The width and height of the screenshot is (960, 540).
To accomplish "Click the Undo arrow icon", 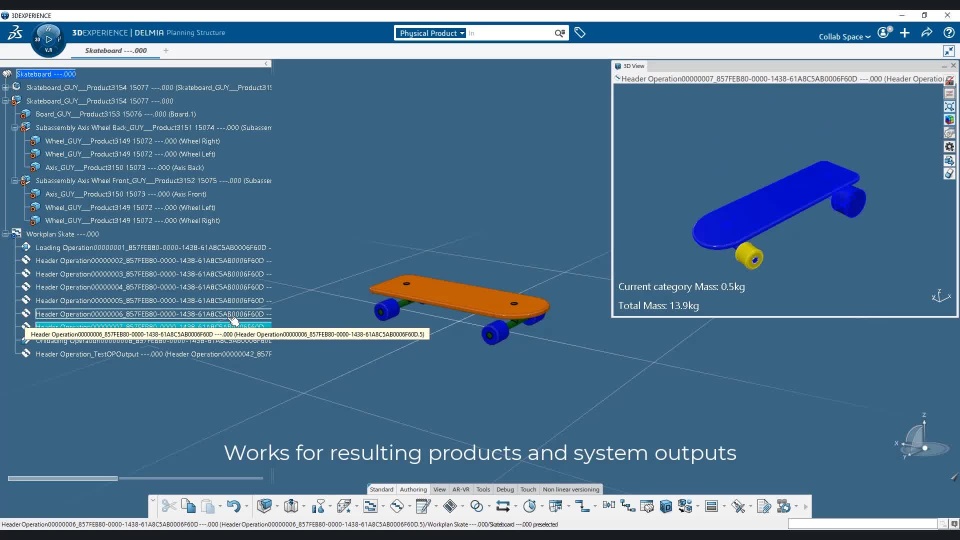I will (233, 506).
